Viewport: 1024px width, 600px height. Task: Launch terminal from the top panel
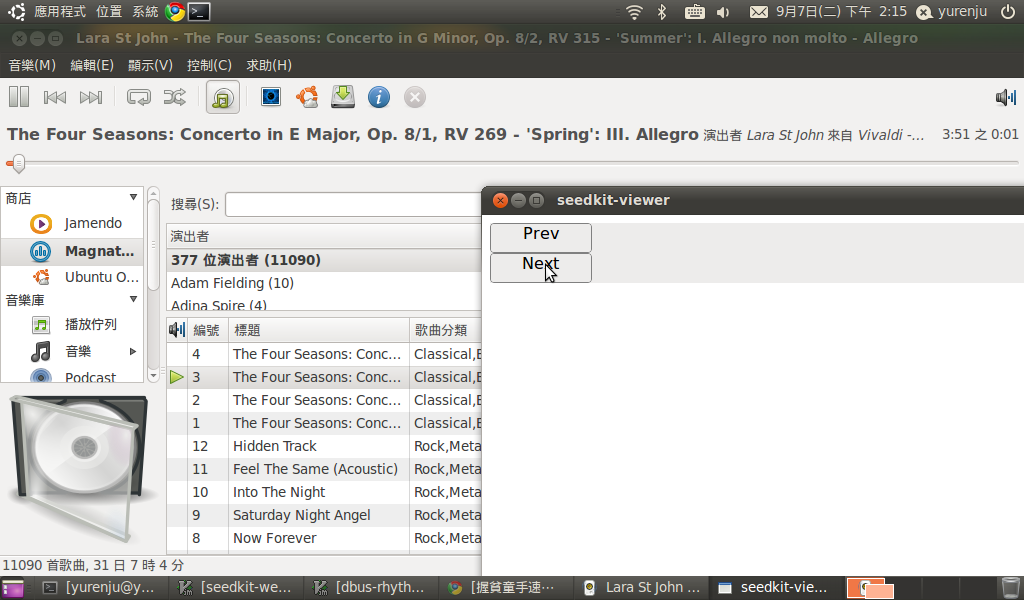coord(199,11)
